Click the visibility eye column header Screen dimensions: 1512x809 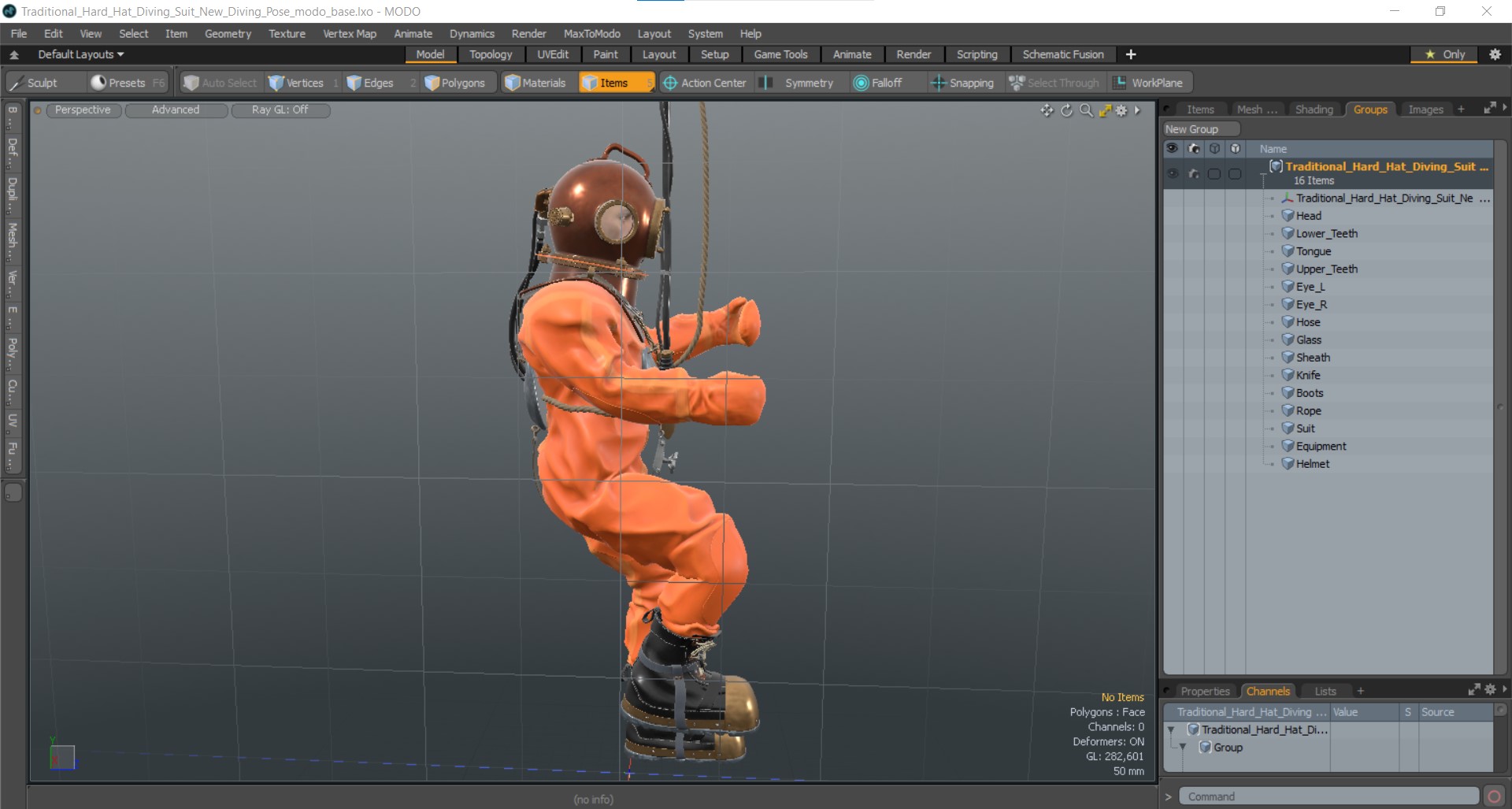(x=1173, y=149)
